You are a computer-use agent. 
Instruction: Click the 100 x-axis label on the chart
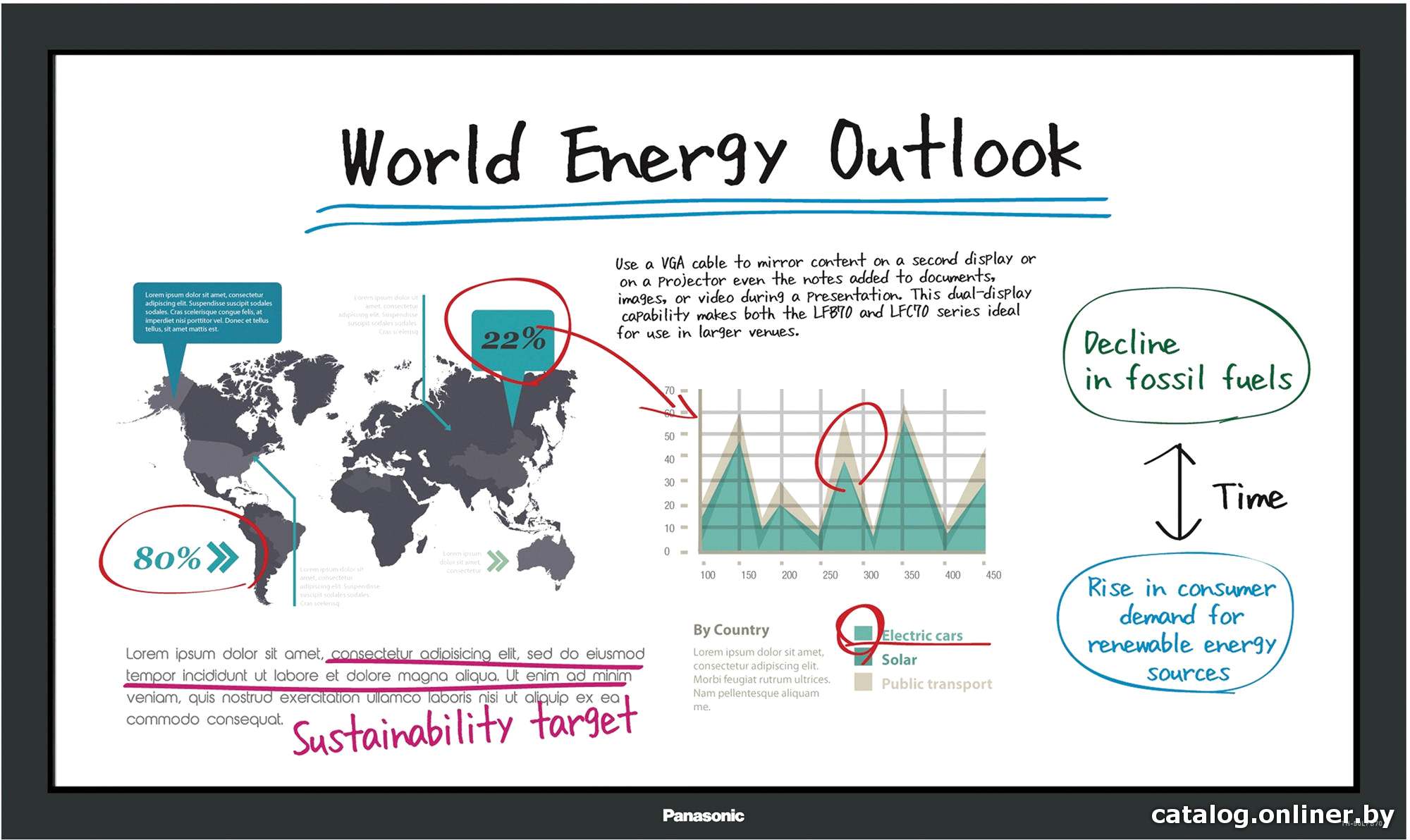tap(708, 575)
